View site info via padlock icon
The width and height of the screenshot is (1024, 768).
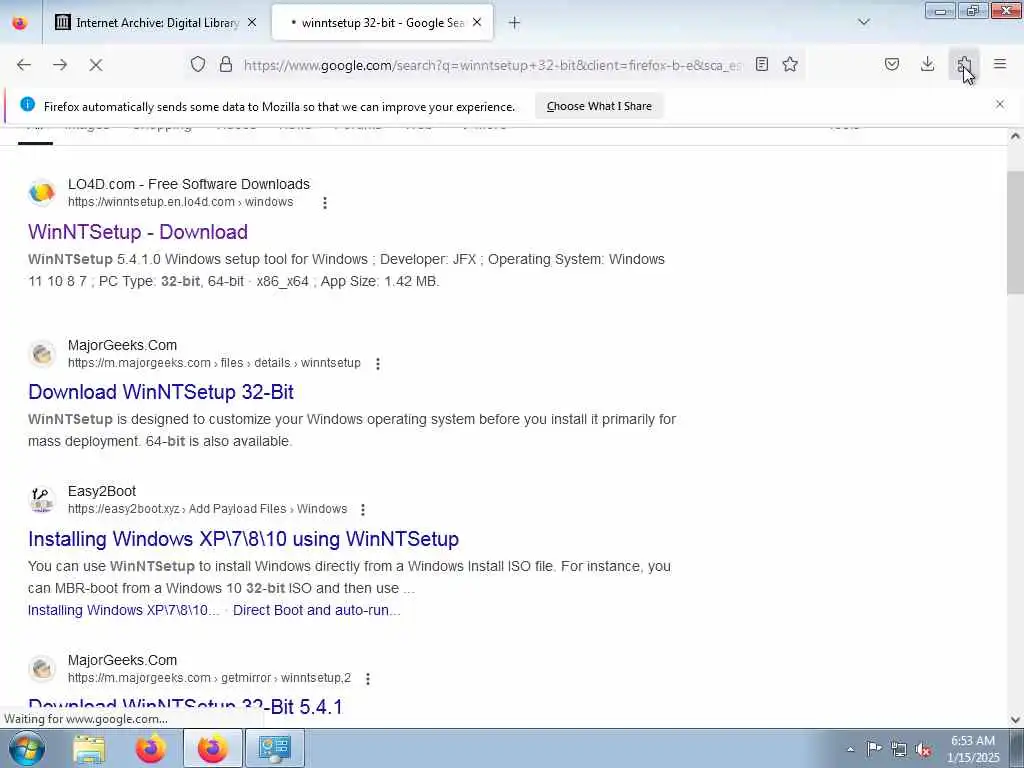click(x=226, y=64)
